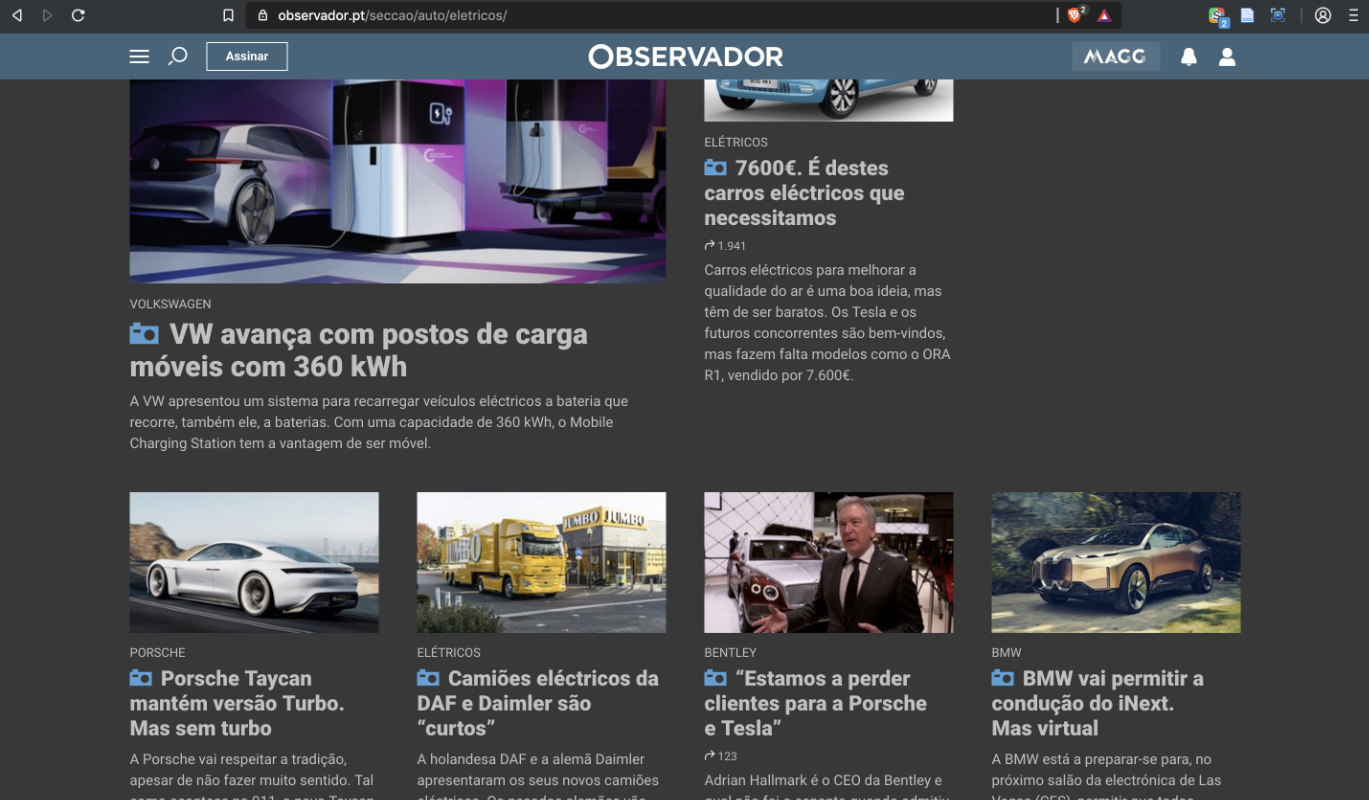Click the camera icon beside Bentley headline

715,678
